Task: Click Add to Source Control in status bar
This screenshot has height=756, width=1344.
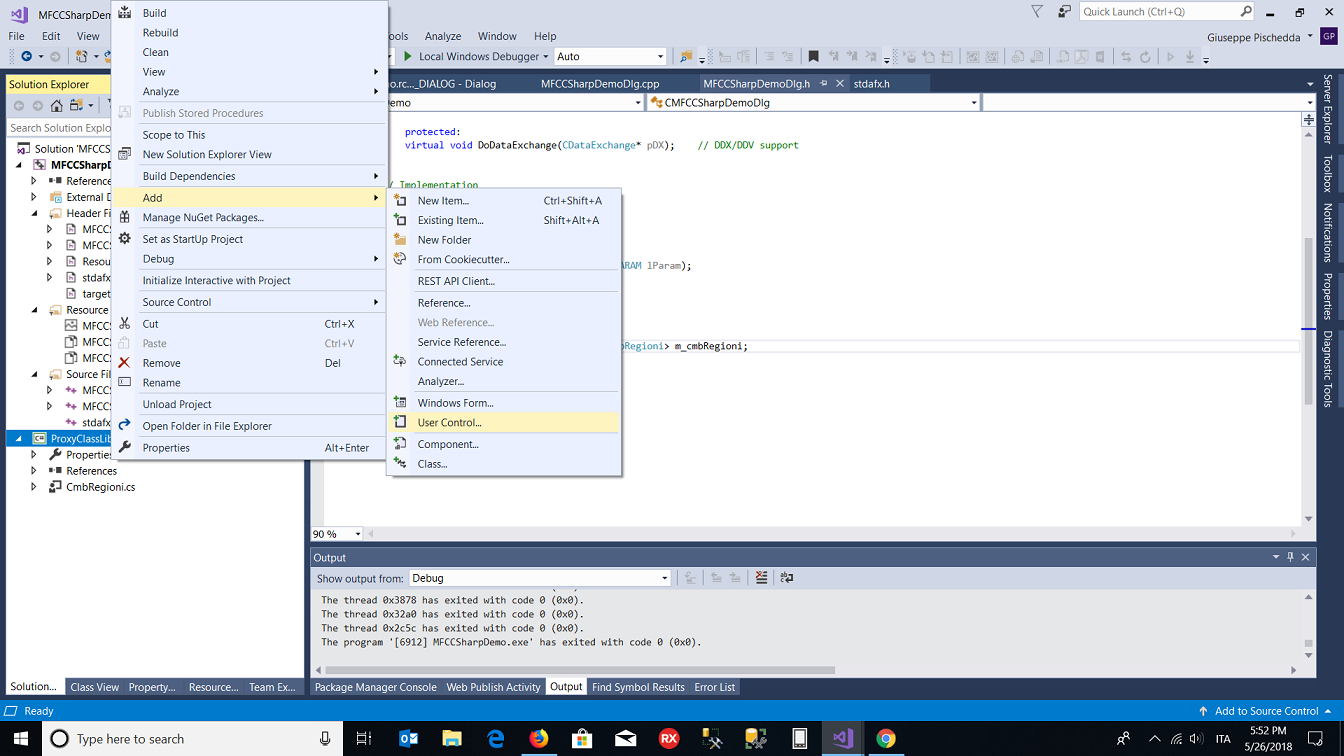Action: pyautogui.click(x=1266, y=711)
